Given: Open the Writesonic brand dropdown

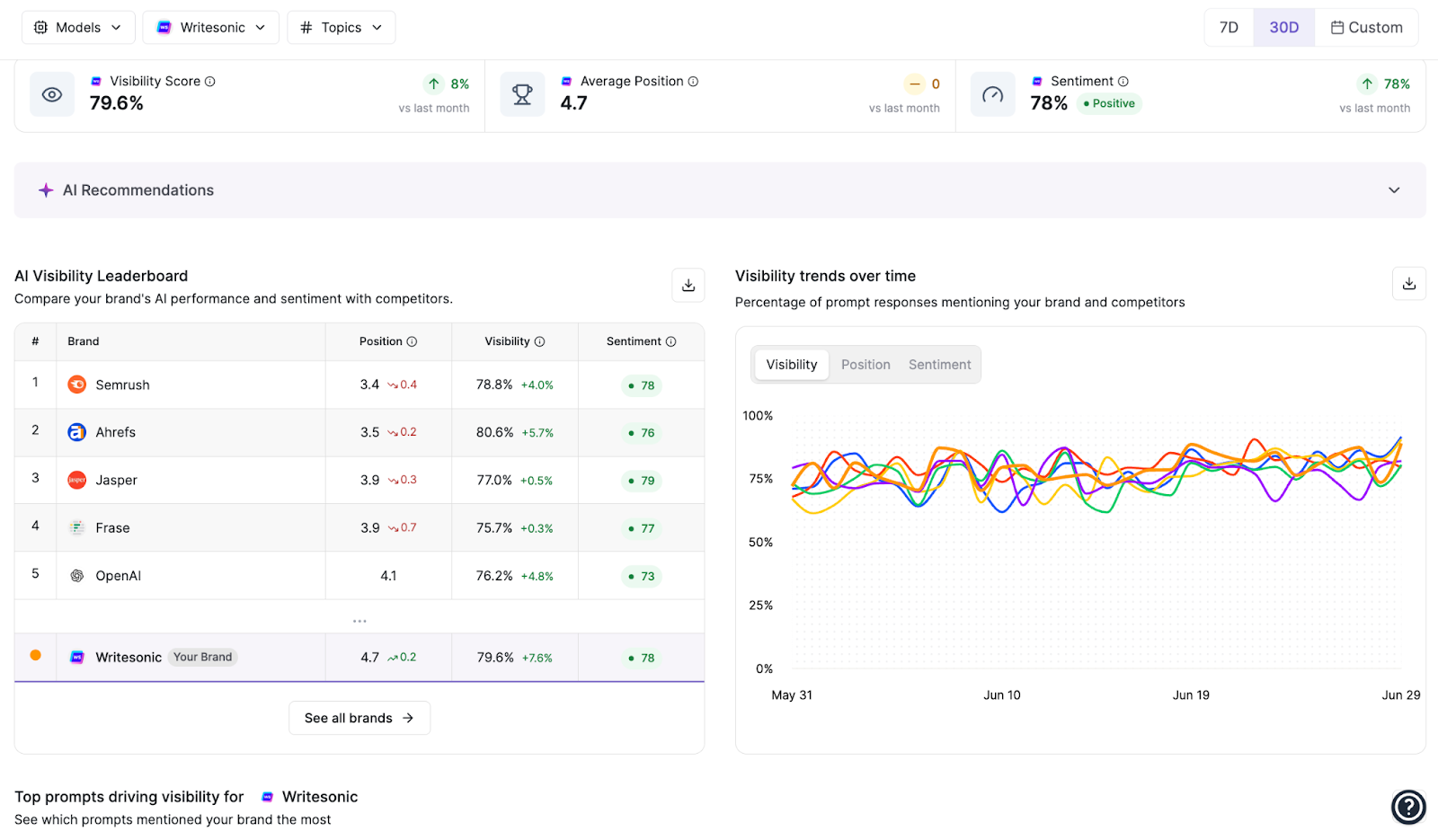Looking at the screenshot, I should pyautogui.click(x=211, y=28).
